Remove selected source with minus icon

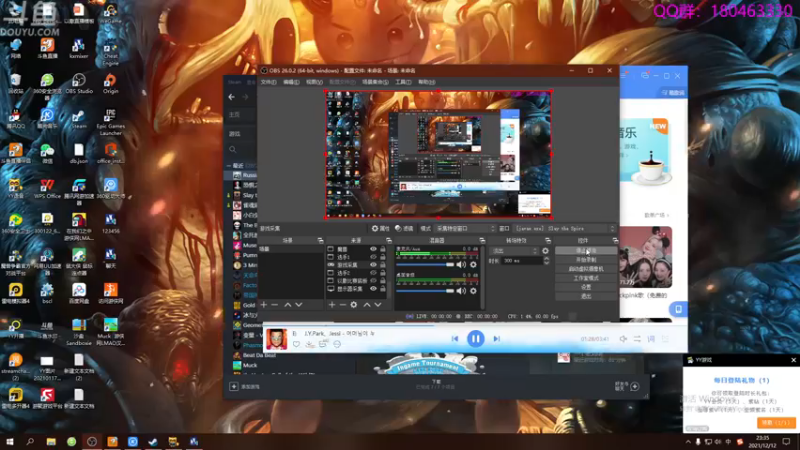[x=342, y=305]
